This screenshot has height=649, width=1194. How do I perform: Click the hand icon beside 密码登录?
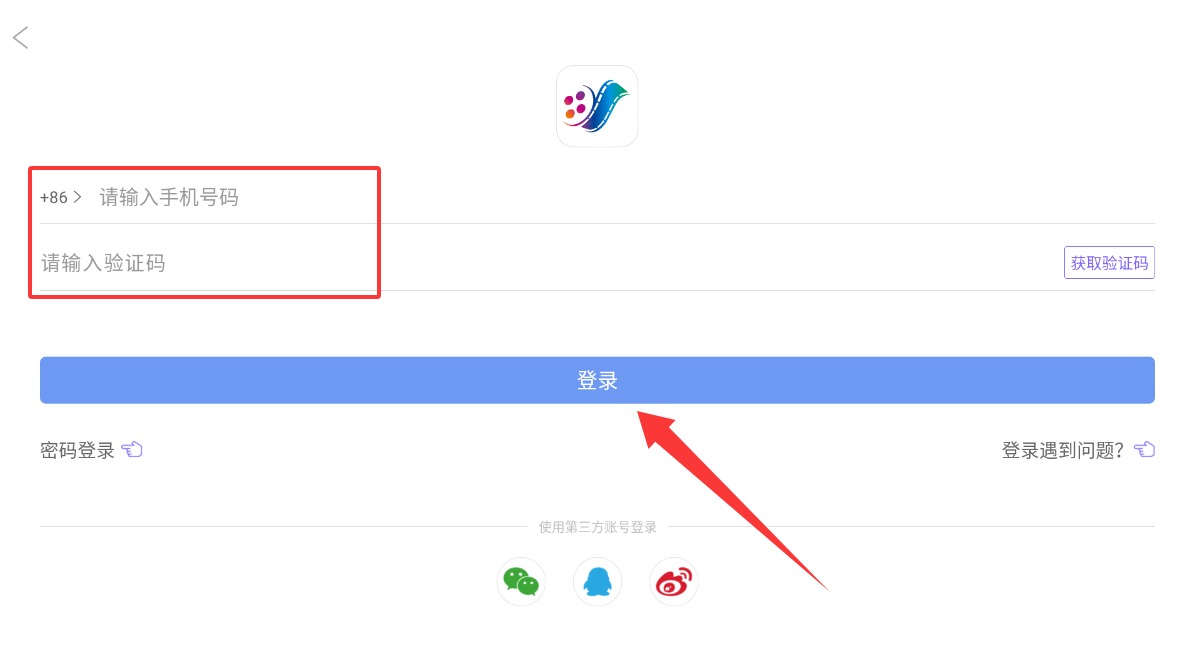point(132,449)
